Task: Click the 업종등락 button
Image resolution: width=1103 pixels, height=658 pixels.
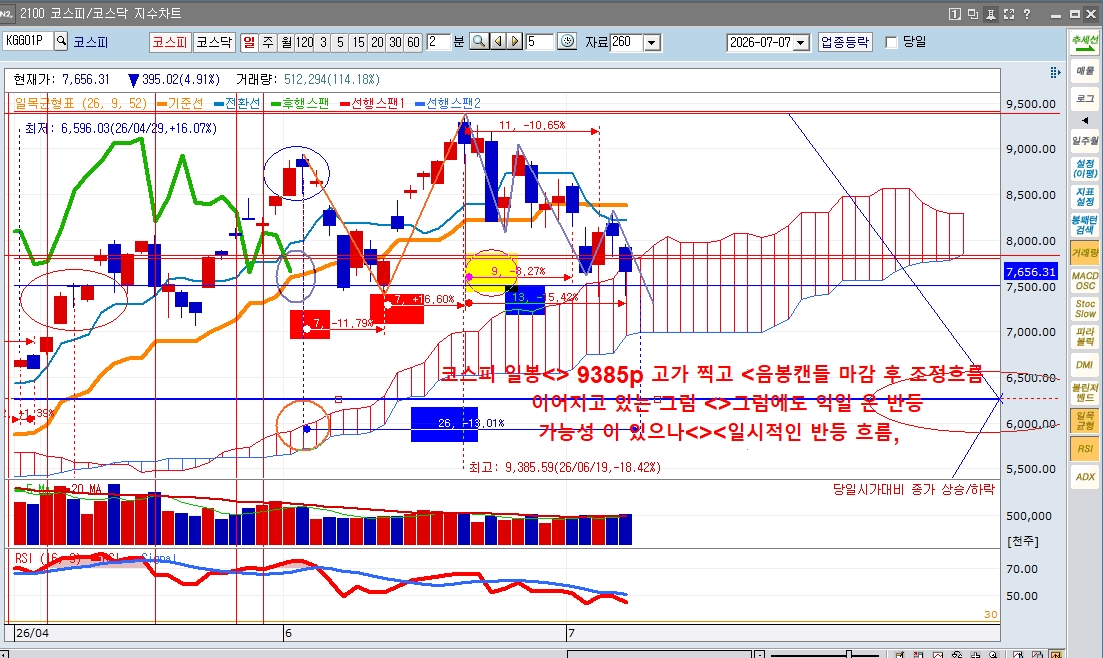Action: click(845, 42)
